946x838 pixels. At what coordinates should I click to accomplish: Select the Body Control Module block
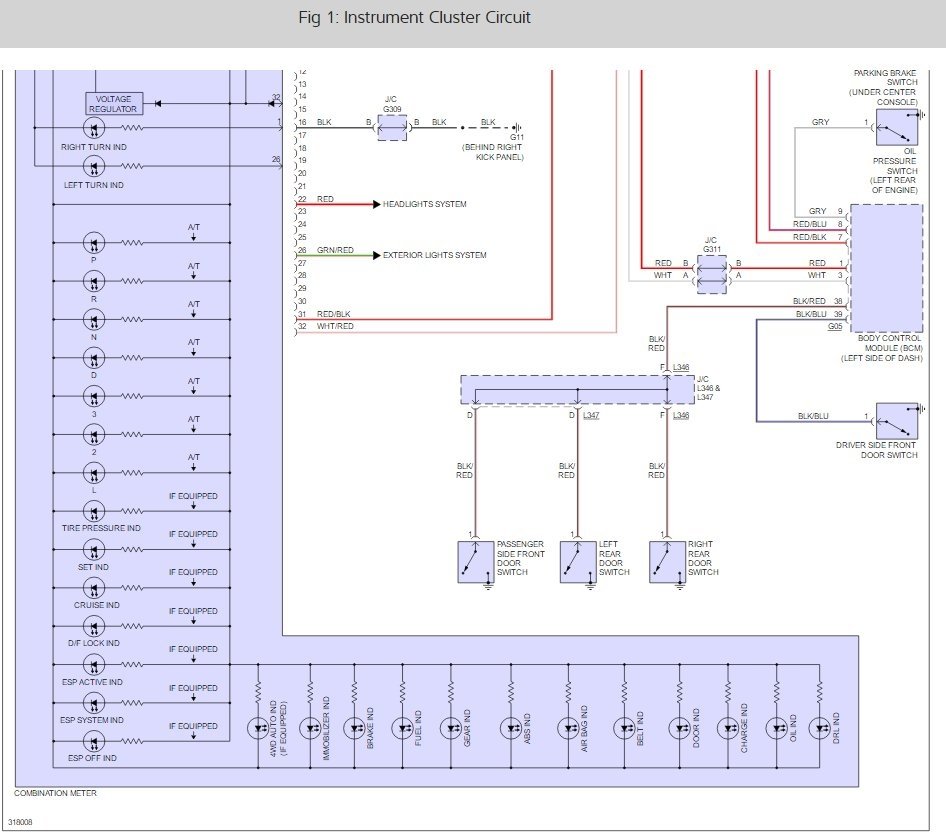(886, 268)
